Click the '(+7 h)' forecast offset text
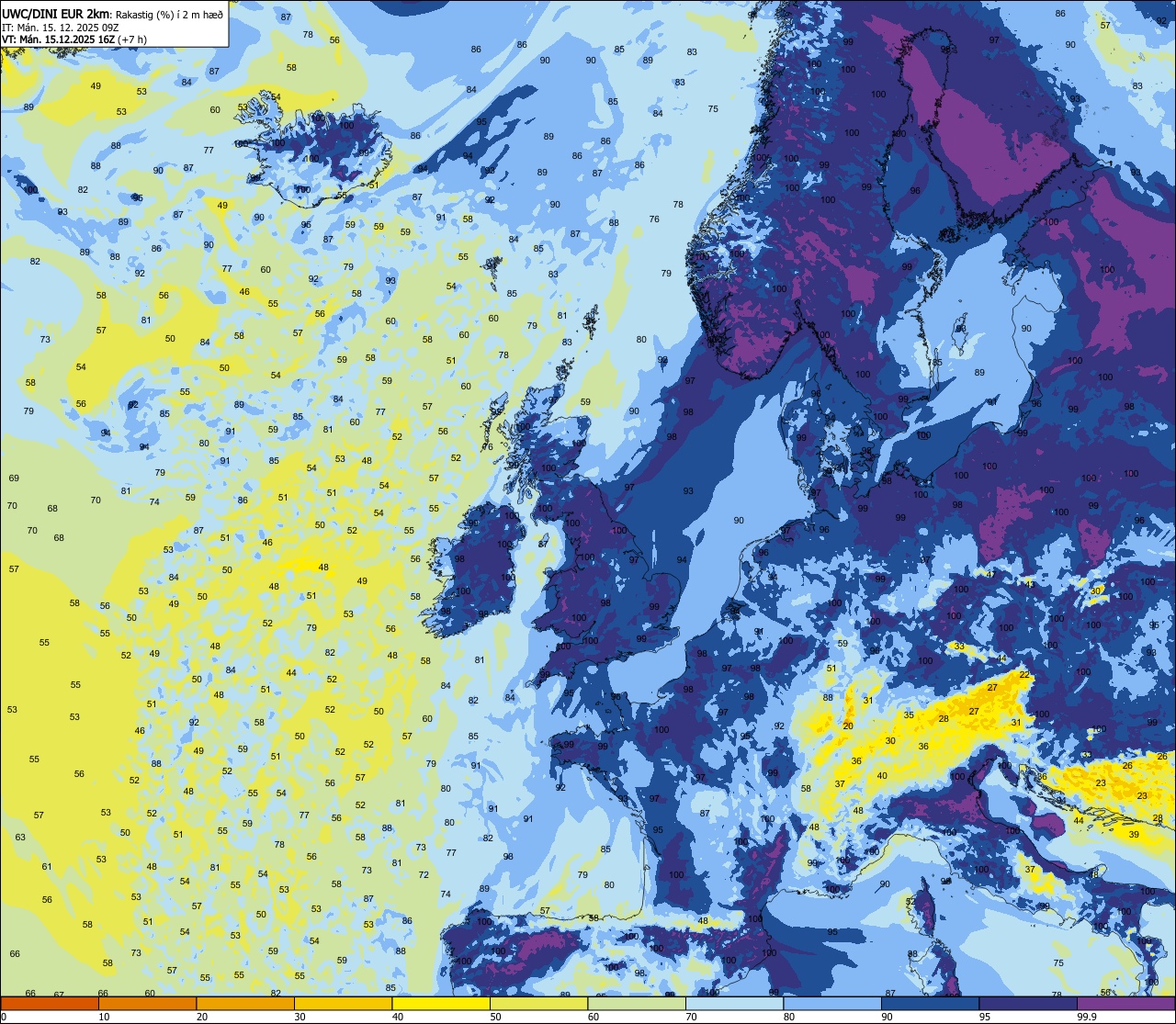This screenshot has width=1176, height=1024. point(131,39)
